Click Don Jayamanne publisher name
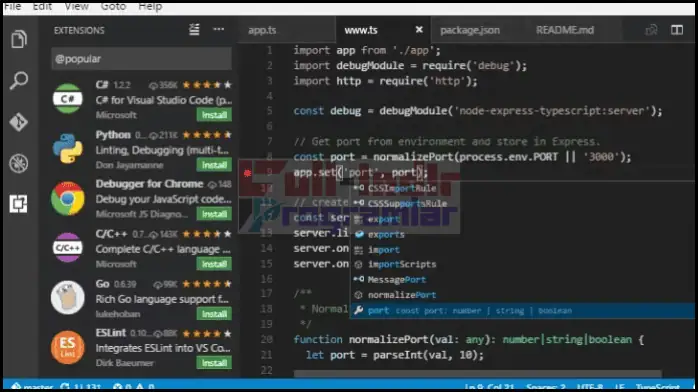Viewport: 698px width, 392px height. pos(130,165)
